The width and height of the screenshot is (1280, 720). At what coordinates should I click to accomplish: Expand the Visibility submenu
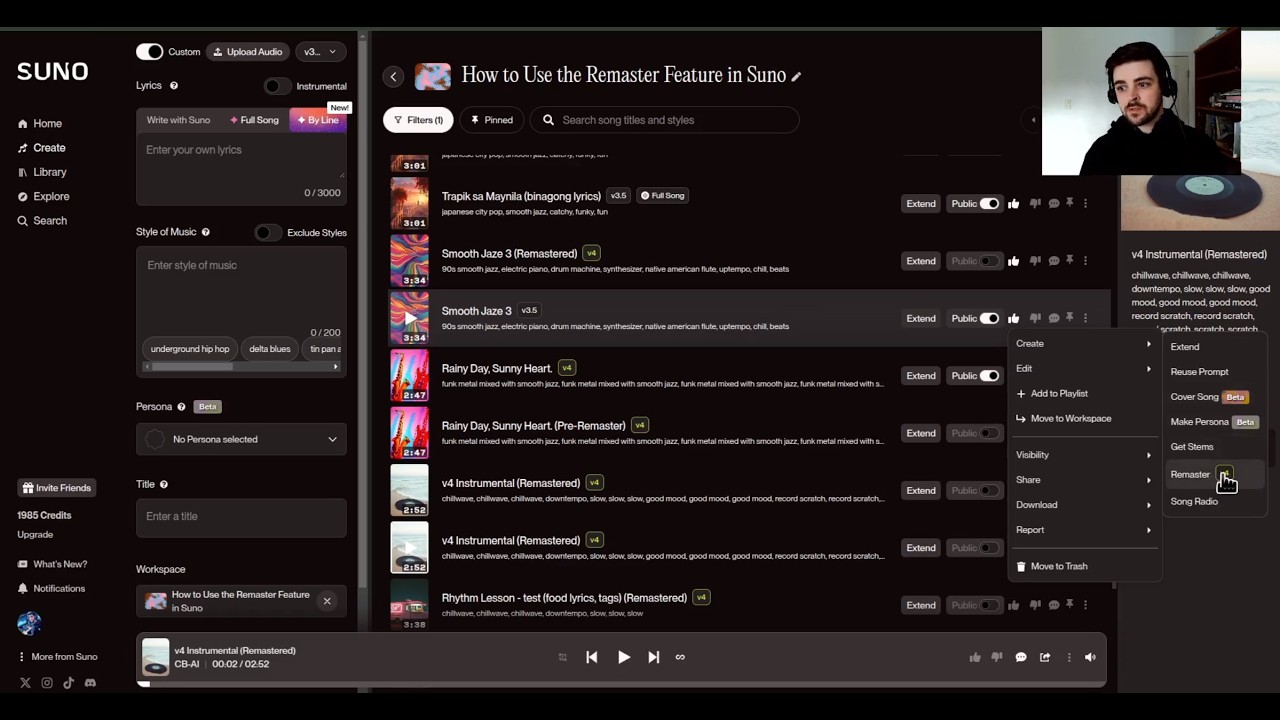tap(1085, 455)
